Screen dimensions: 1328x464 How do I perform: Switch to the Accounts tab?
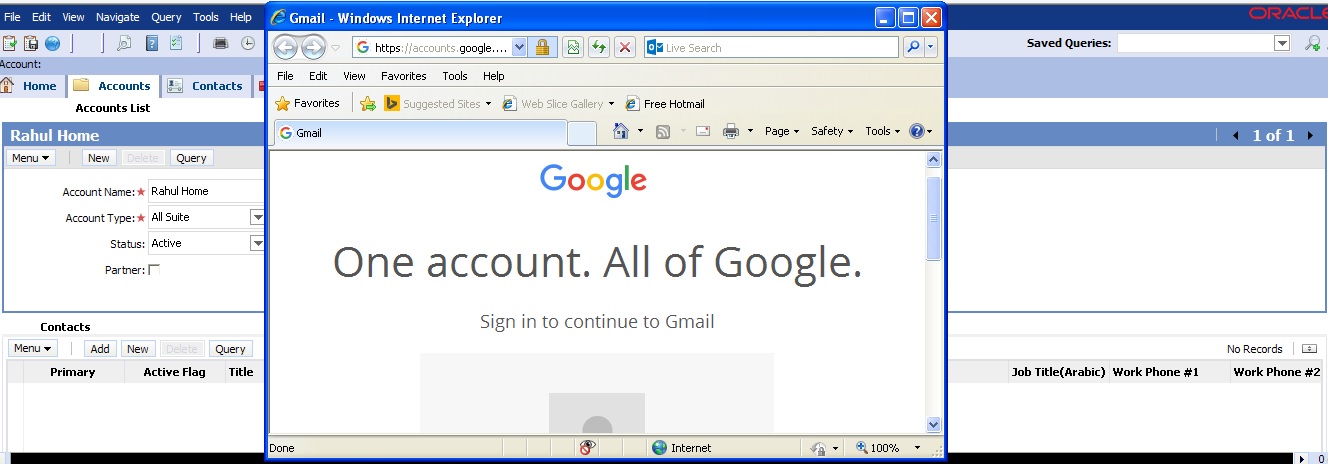(x=112, y=86)
